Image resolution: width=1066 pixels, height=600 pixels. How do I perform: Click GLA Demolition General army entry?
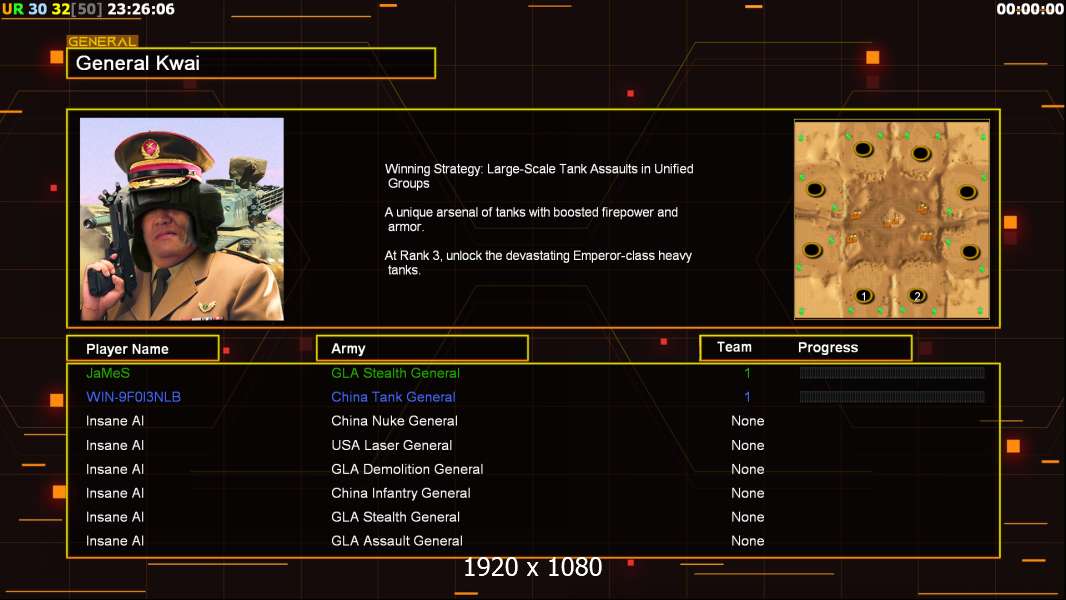(x=407, y=469)
